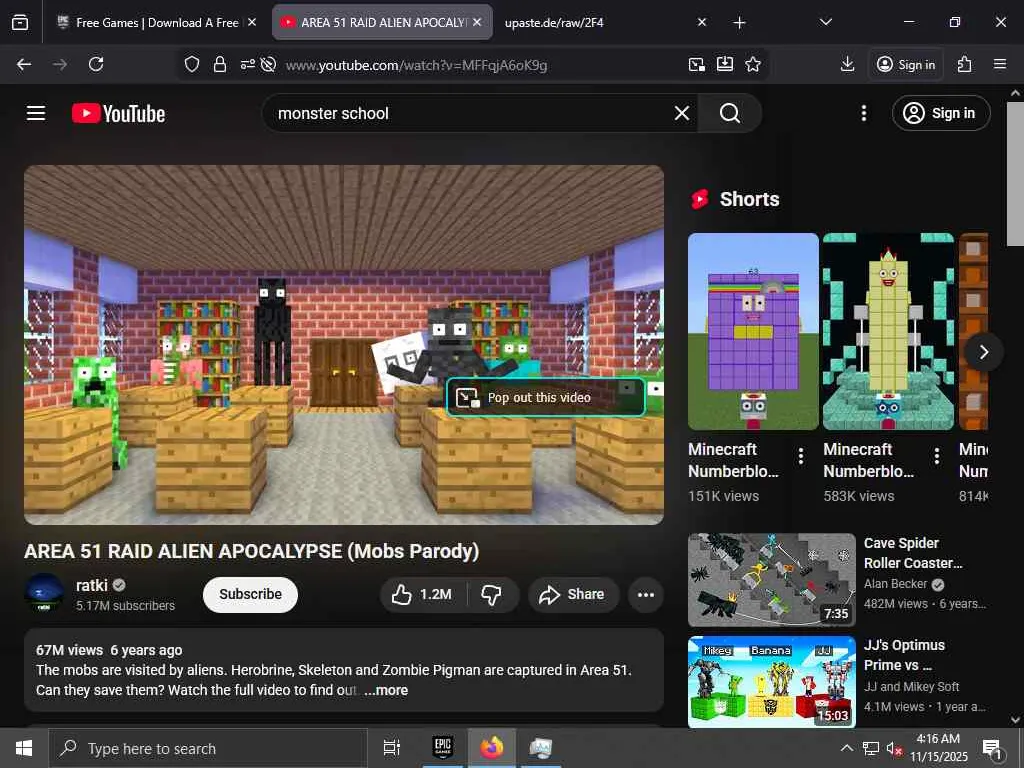
Task: Open the Firefox taskbar icon
Action: coord(492,747)
